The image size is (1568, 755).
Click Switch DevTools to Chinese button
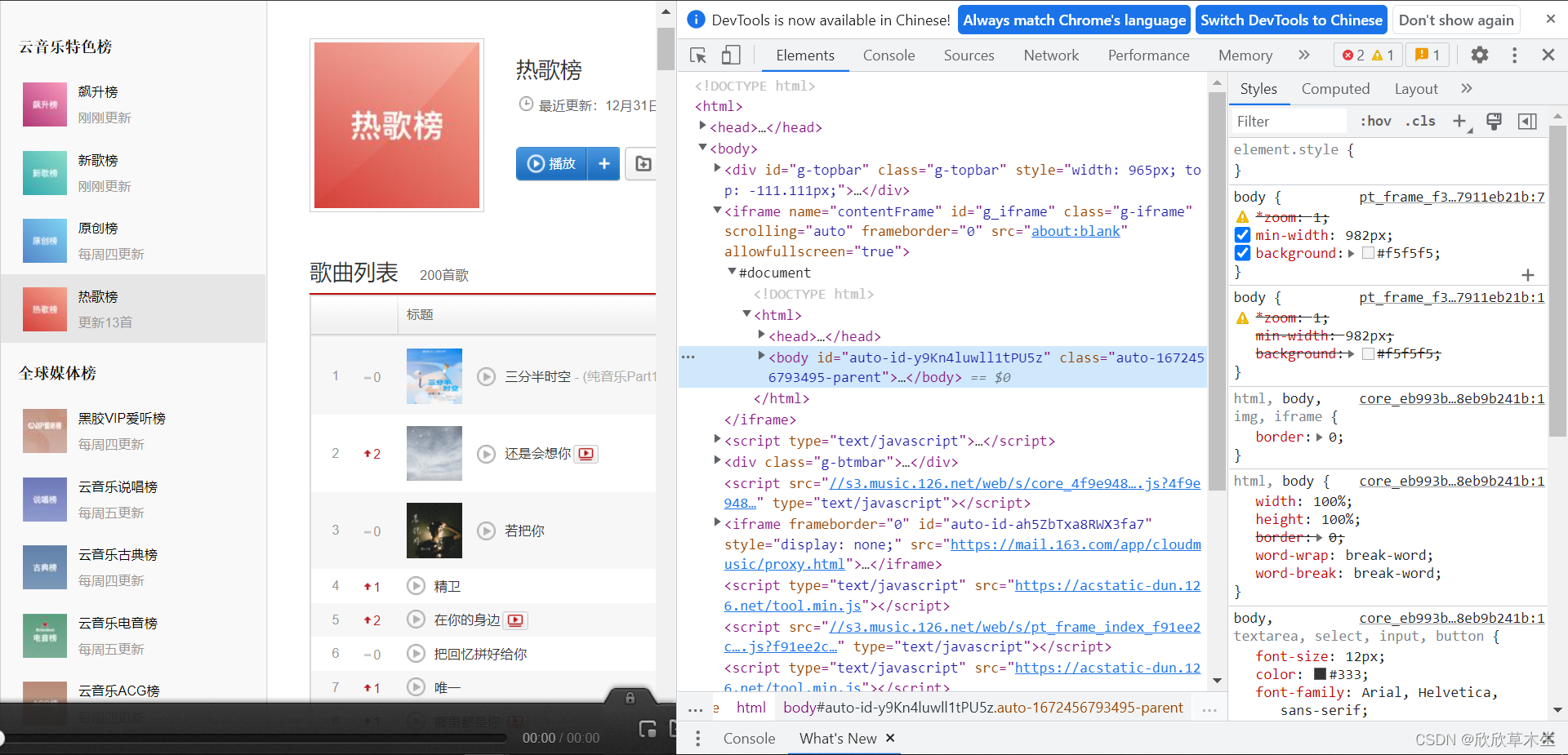[x=1291, y=20]
